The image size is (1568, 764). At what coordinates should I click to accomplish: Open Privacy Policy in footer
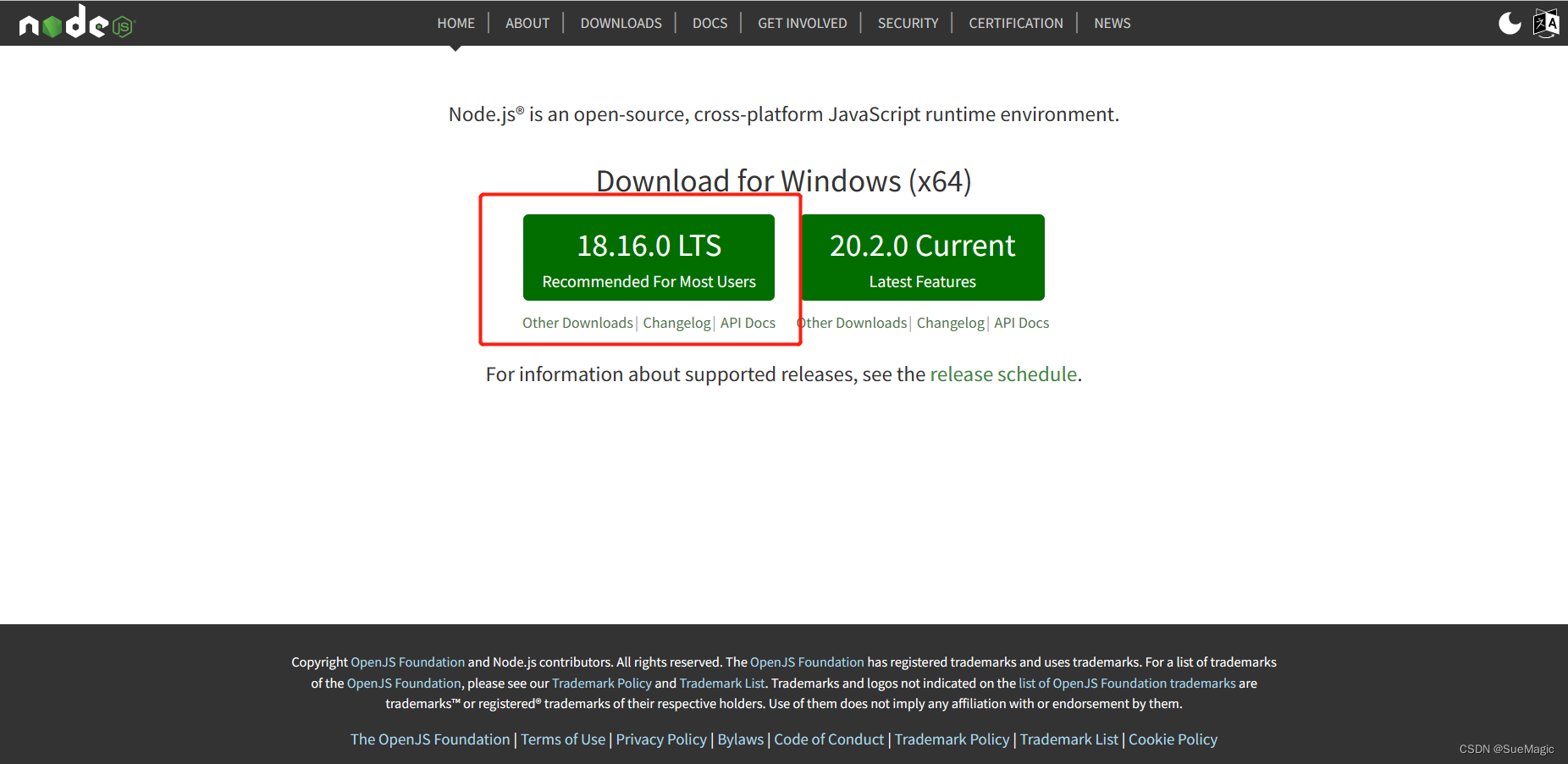[661, 739]
